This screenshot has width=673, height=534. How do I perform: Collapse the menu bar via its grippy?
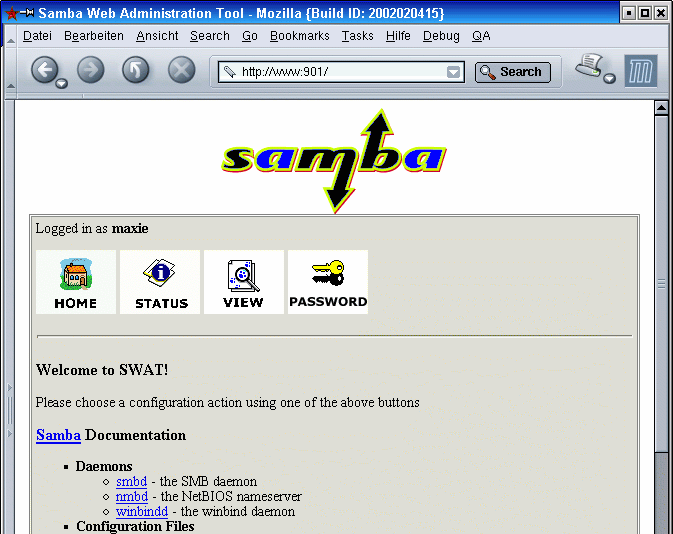tap(10, 36)
